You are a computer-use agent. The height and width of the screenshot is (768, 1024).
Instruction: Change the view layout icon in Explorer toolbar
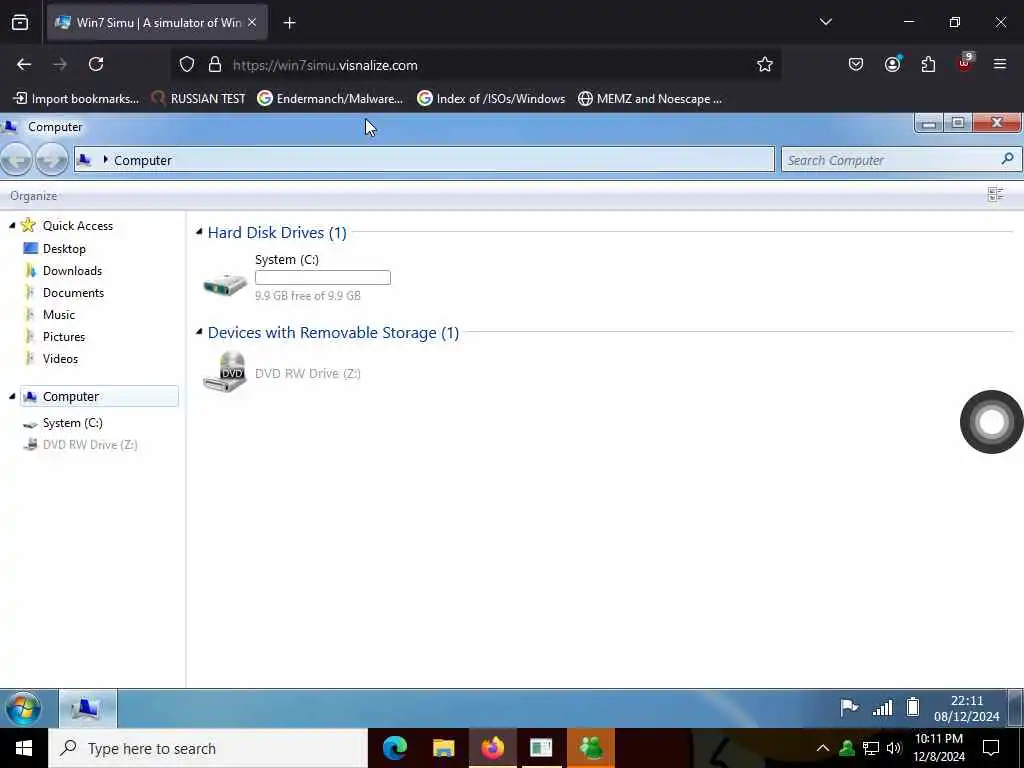996,195
